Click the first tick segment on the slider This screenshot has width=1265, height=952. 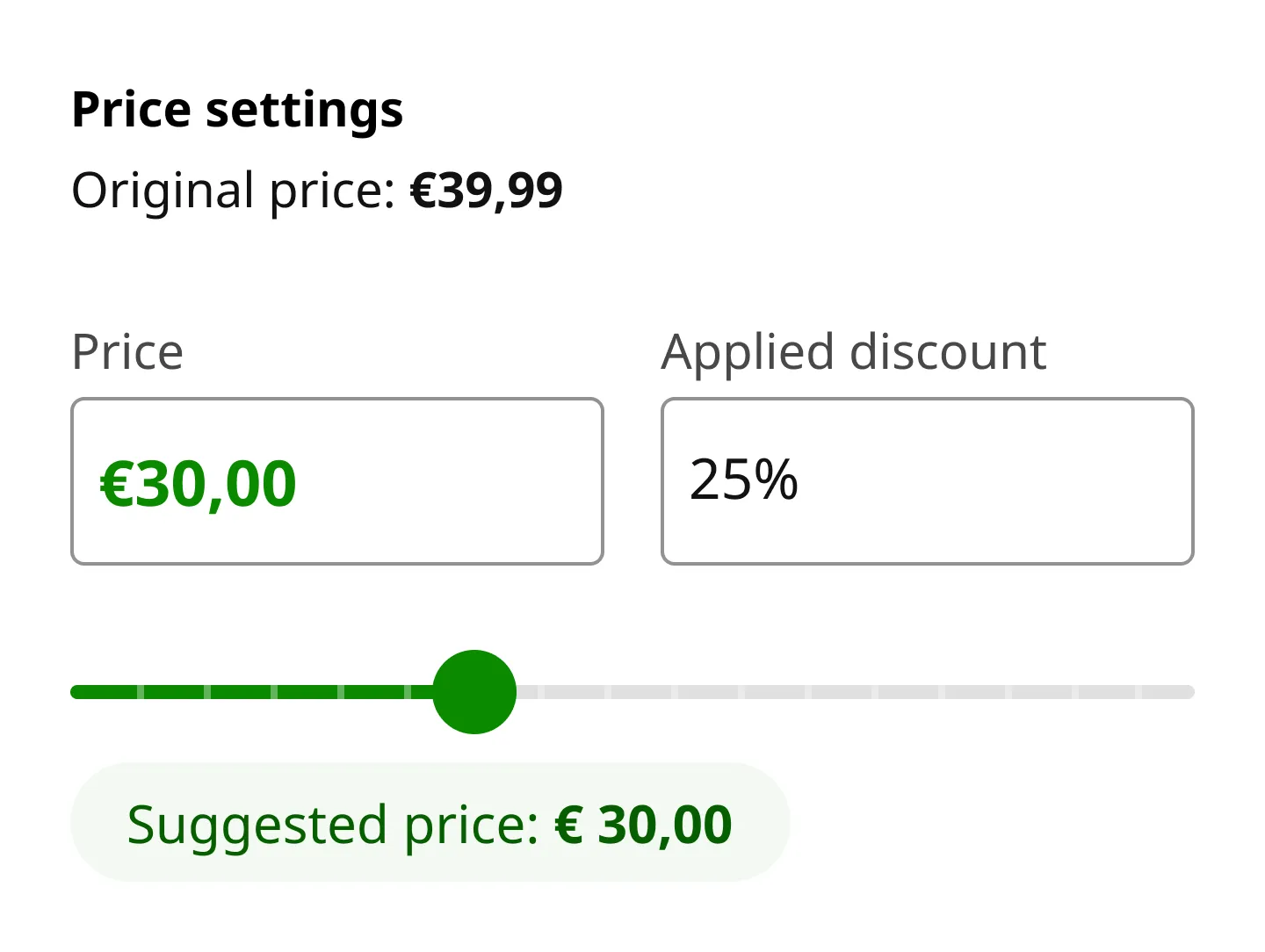pyautogui.click(x=105, y=691)
